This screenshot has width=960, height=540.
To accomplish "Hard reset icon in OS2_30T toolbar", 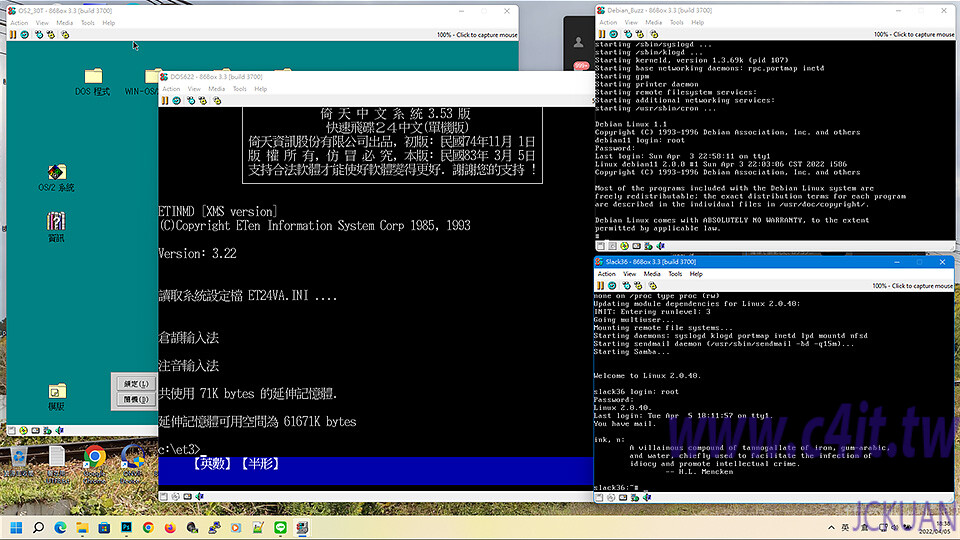I will (24, 35).
